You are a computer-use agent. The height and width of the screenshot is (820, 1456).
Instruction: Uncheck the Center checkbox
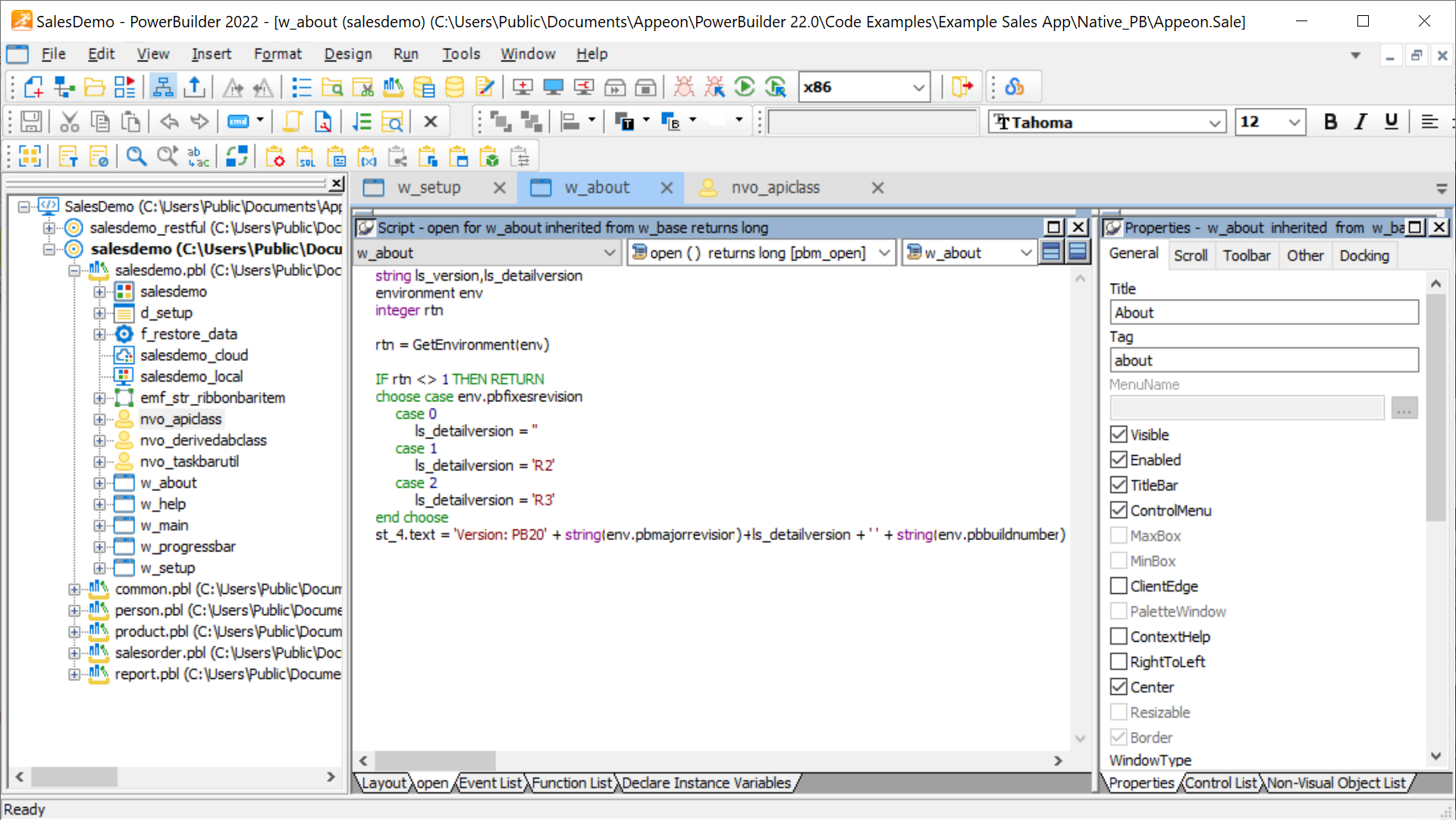[1119, 686]
